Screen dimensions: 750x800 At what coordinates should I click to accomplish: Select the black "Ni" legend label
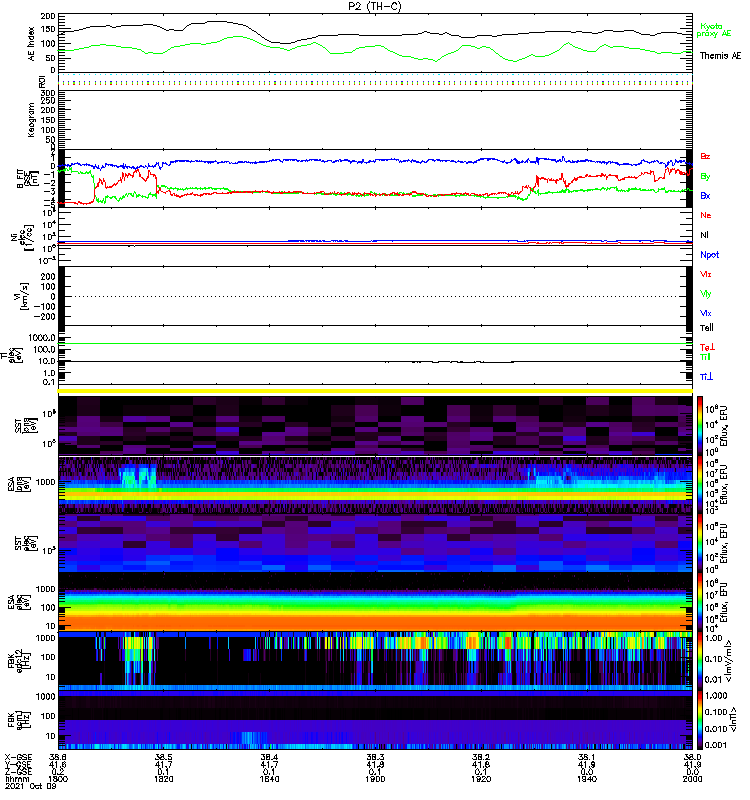pyautogui.click(x=705, y=235)
